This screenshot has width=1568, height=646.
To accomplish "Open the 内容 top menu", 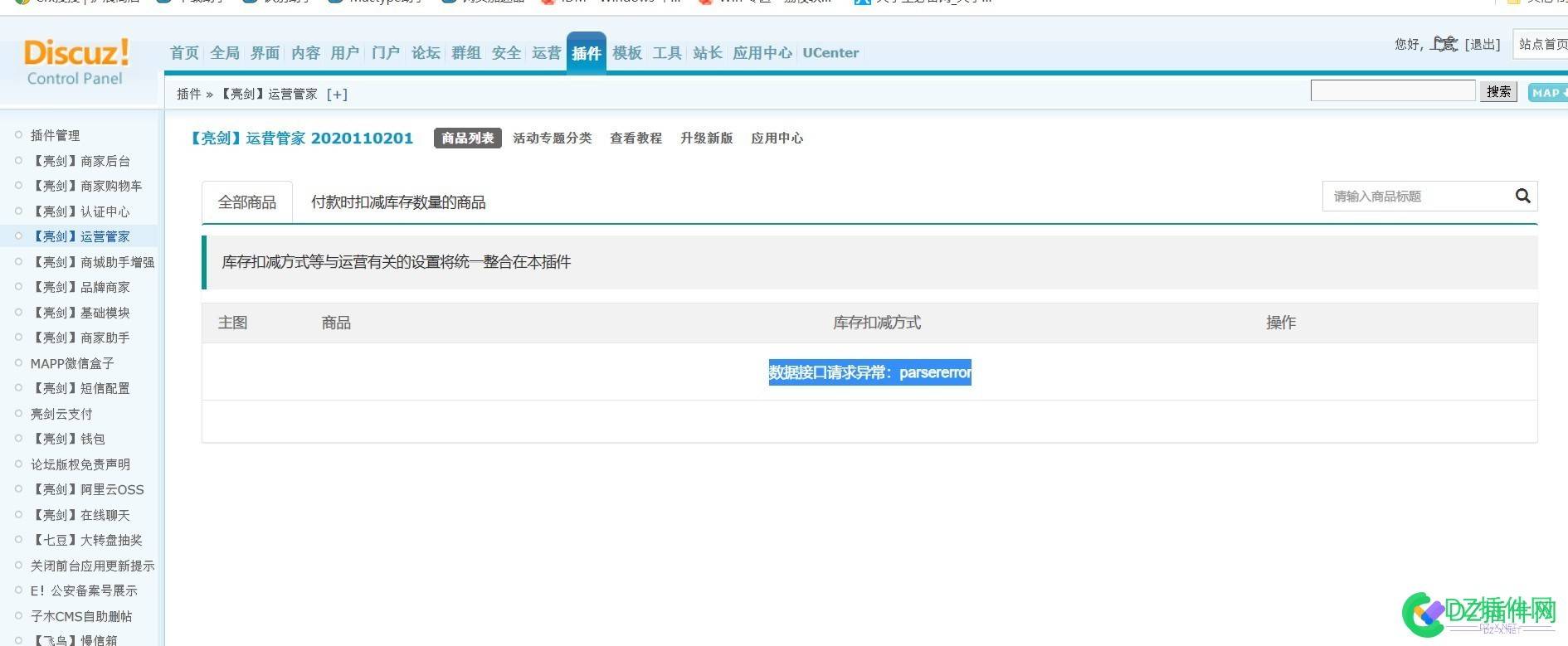I will click(x=305, y=53).
